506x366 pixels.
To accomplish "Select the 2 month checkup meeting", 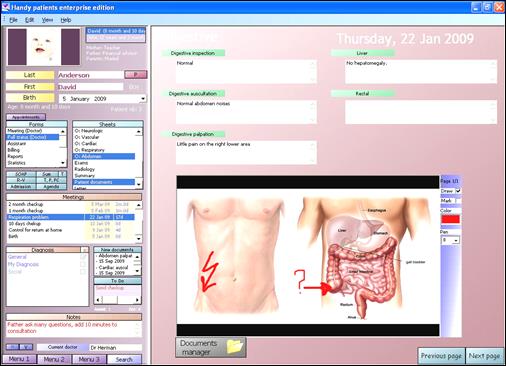I will coord(71,204).
